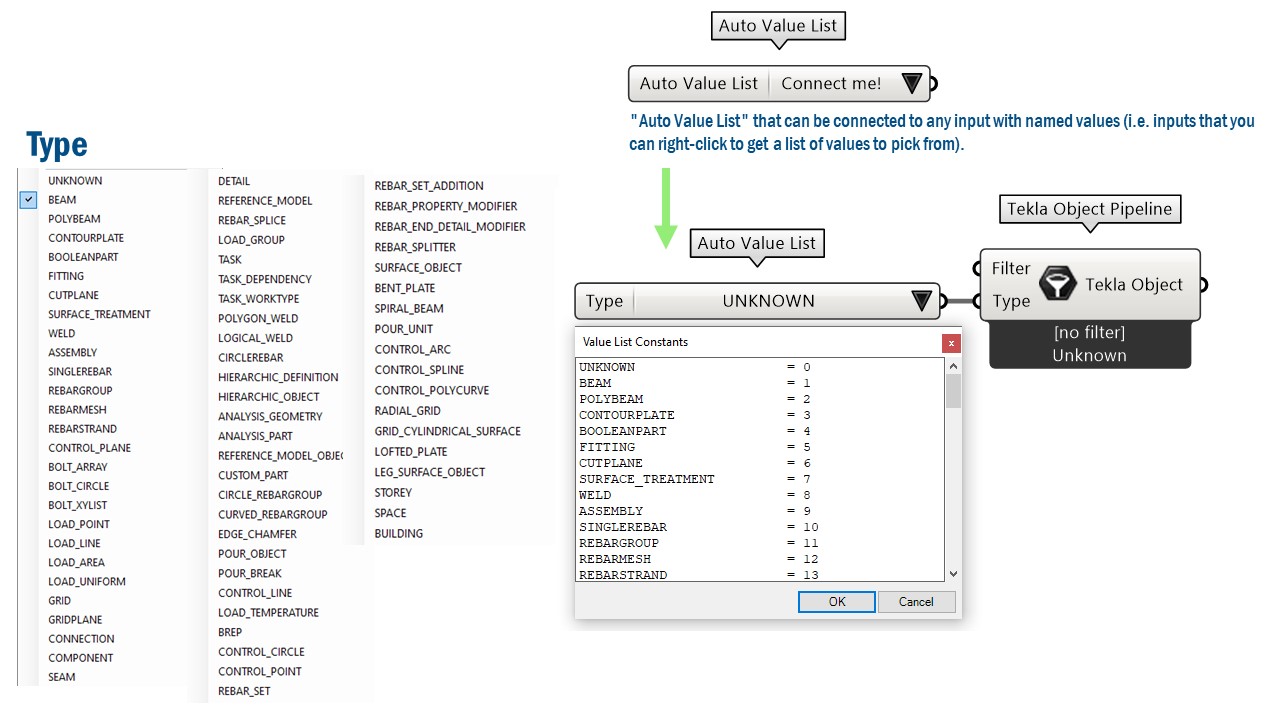Expand the Type UNKNOWN value list dropdown arrow
The image size is (1280, 720).
click(922, 301)
